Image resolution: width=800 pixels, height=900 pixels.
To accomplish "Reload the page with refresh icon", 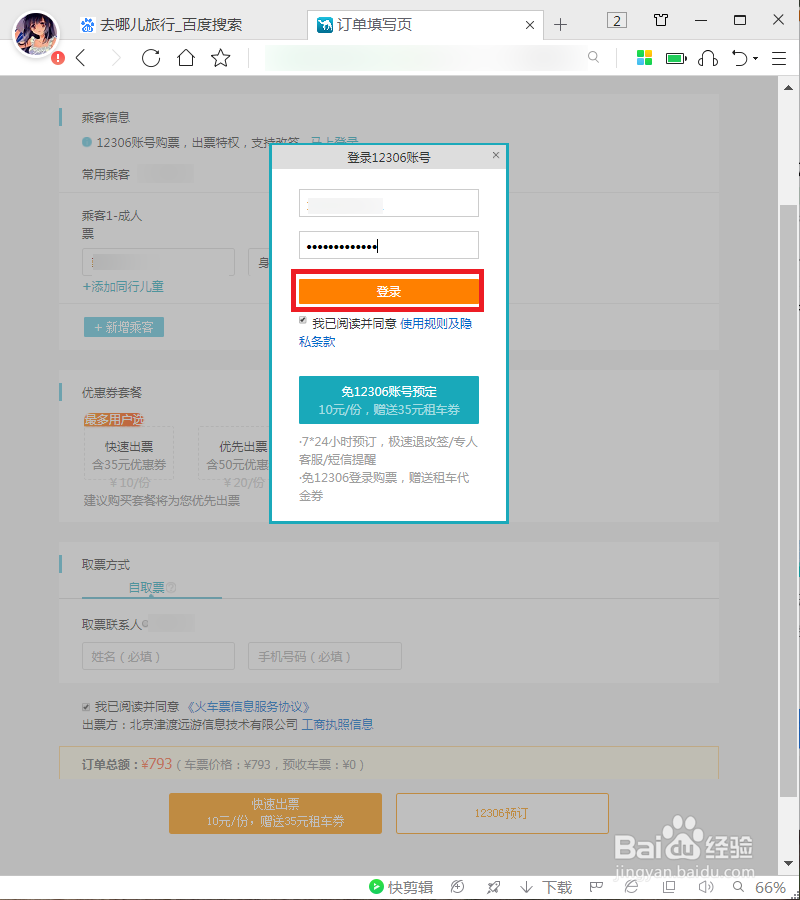I will pos(151,57).
